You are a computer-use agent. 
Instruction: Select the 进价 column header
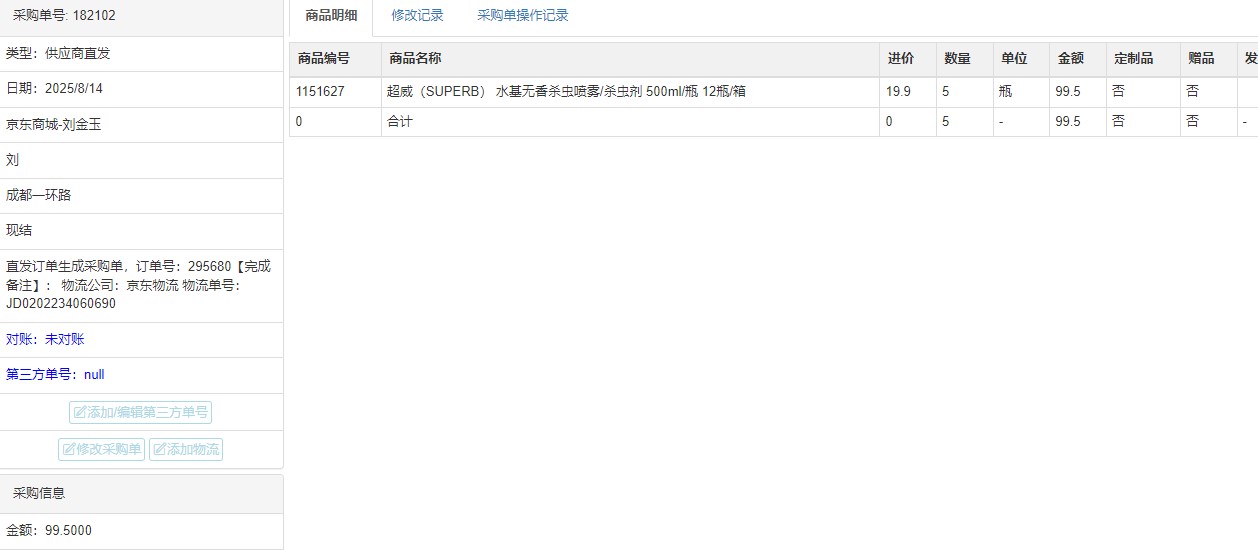(x=908, y=59)
